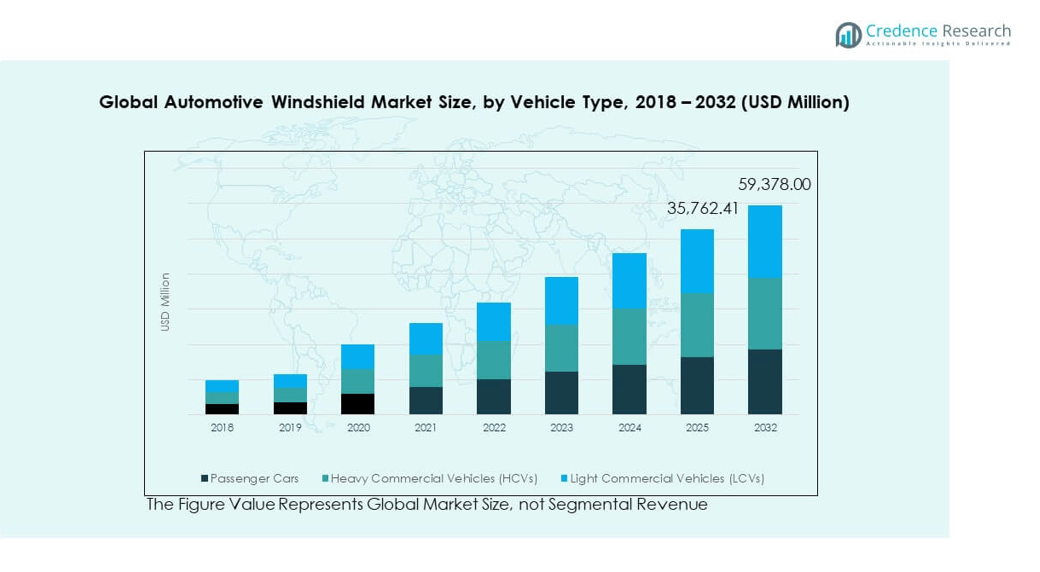Click the Figure Value footnote text
The height and width of the screenshot is (572, 1040).
427,505
